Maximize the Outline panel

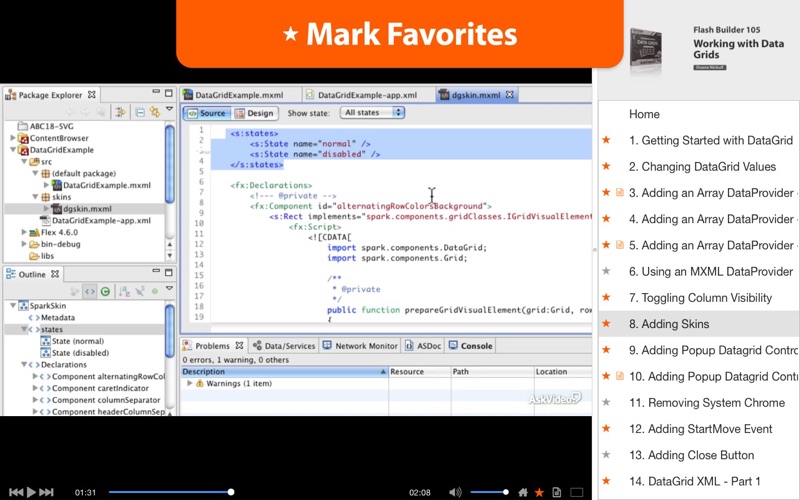(169, 272)
